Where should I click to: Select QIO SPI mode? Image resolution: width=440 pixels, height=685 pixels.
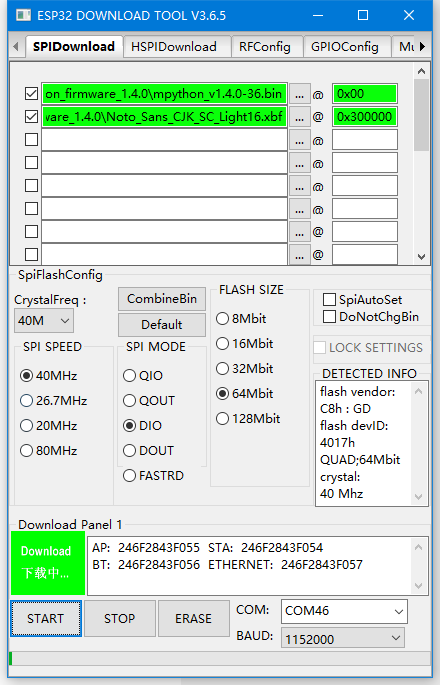(x=143, y=376)
